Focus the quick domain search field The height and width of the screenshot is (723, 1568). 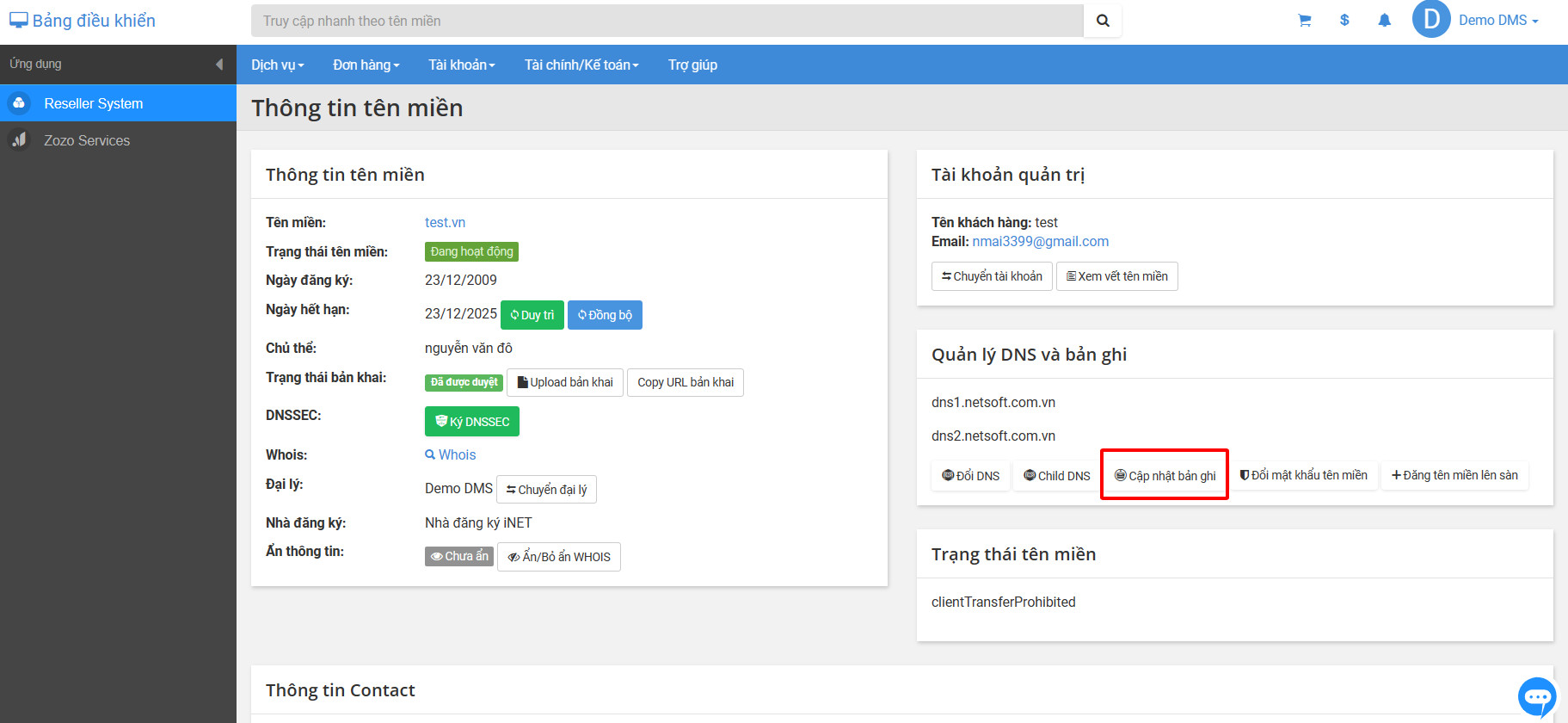point(667,21)
